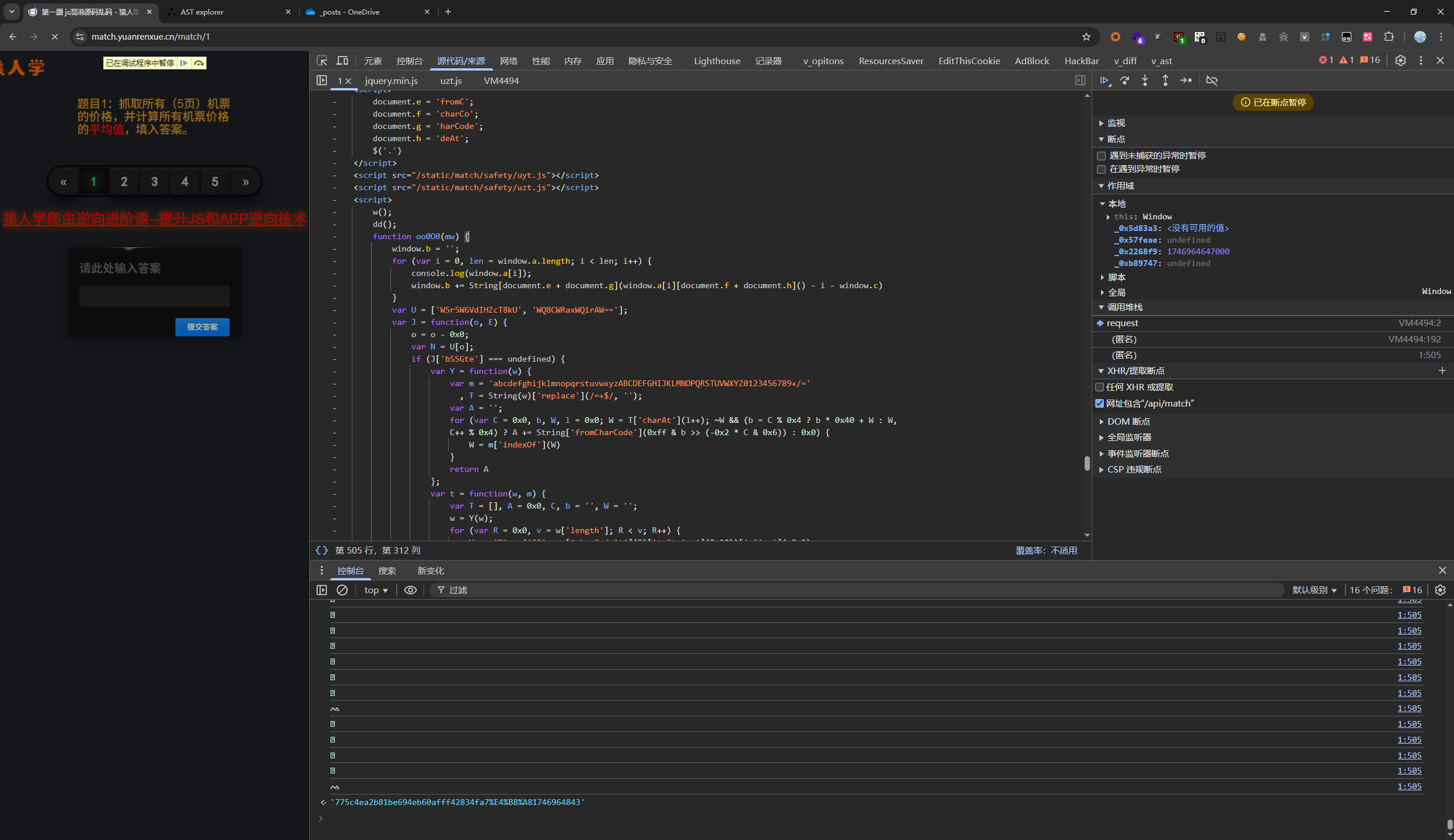
Task: Enable the pause on uncaught exceptions checkbox
Action: 1102,156
